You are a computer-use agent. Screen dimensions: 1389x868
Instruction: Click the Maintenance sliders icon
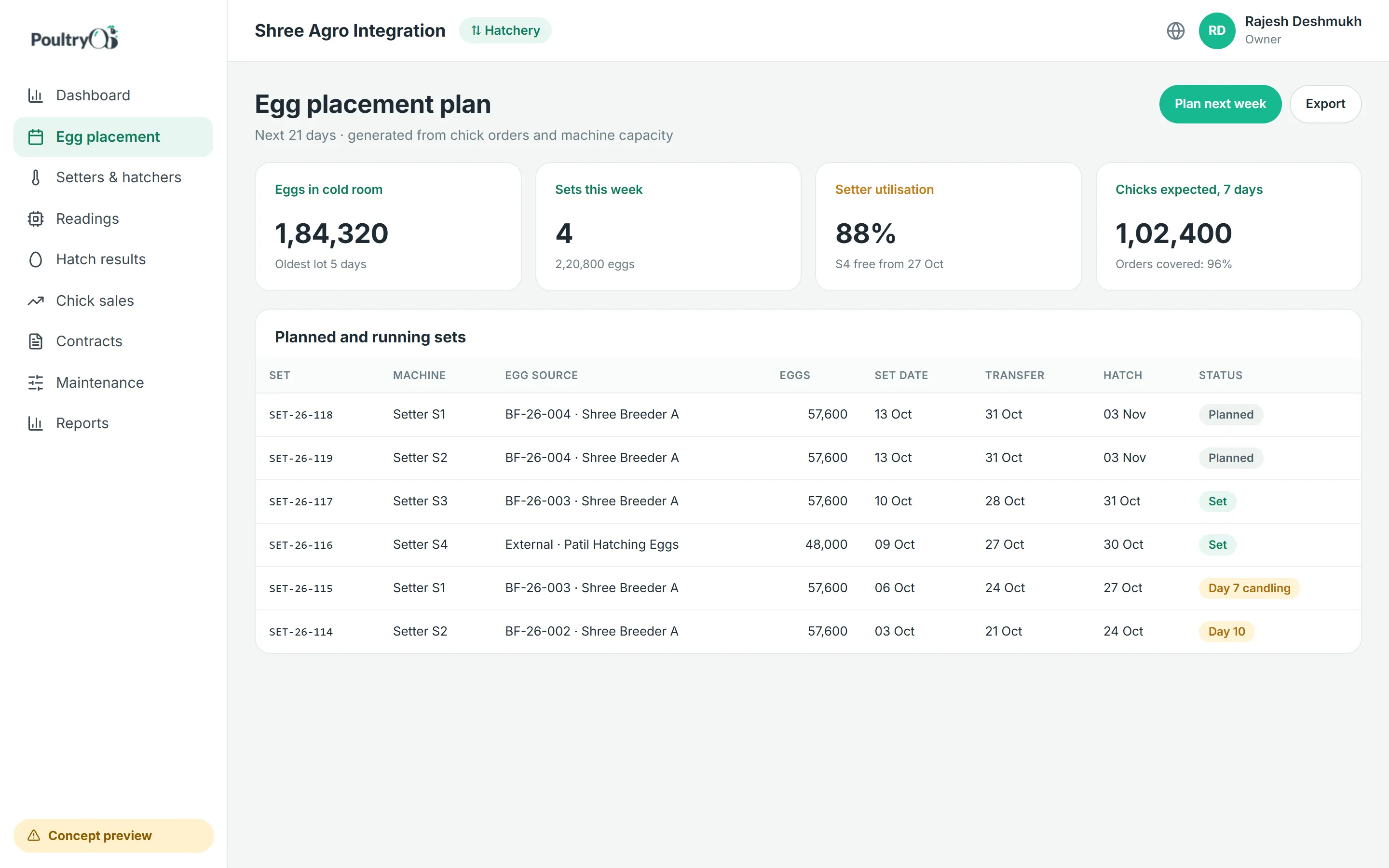coord(36,383)
